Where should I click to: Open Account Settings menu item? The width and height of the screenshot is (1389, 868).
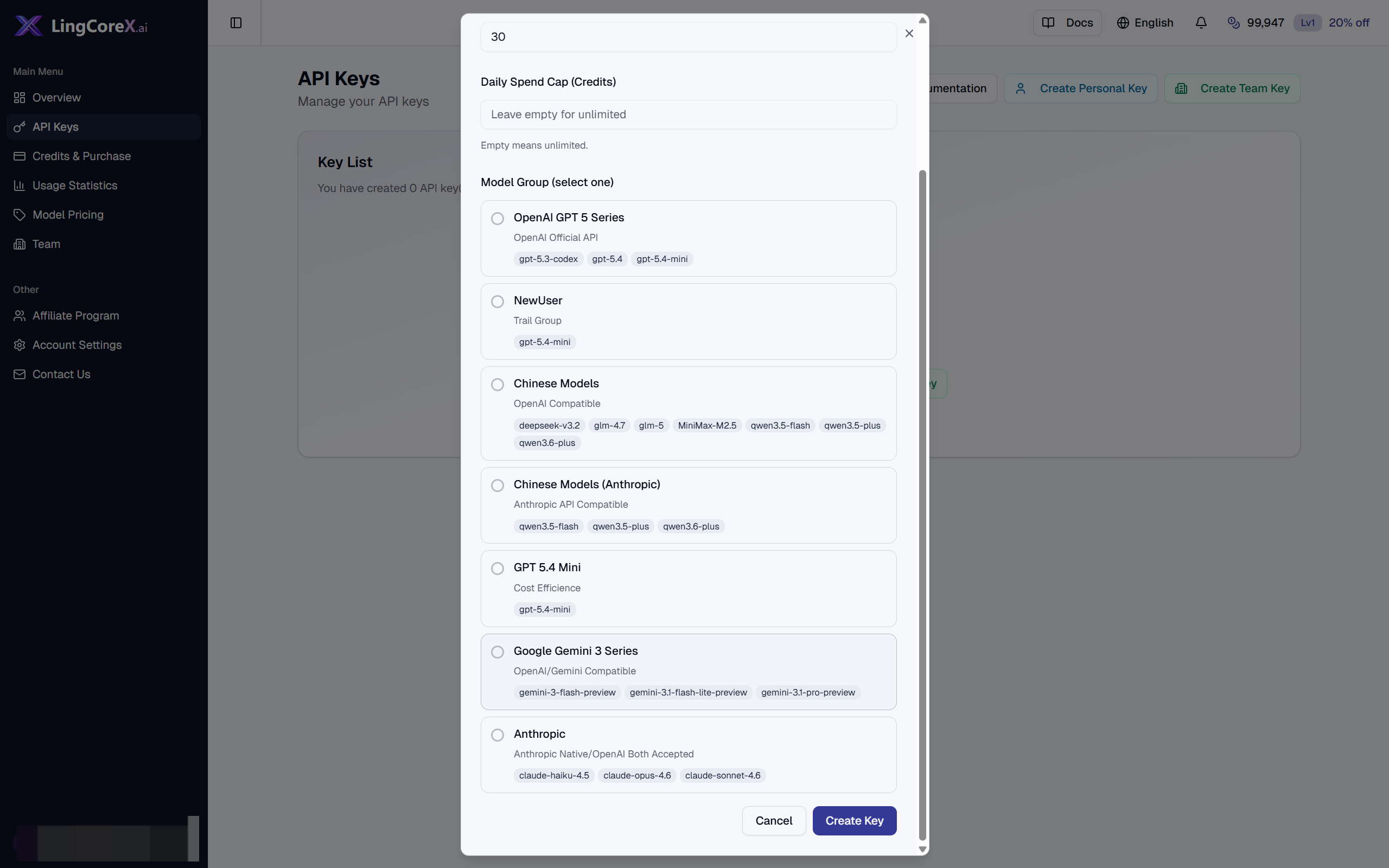[x=104, y=345]
